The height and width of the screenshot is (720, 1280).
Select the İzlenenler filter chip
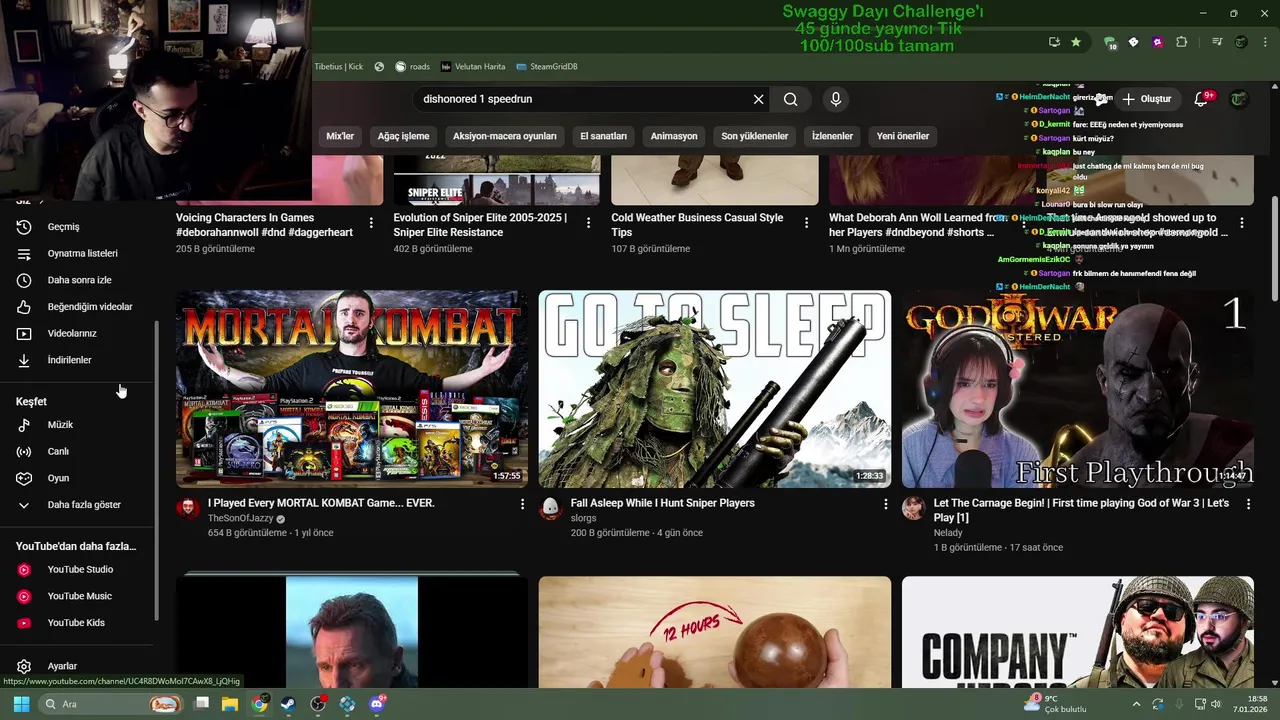(x=832, y=136)
